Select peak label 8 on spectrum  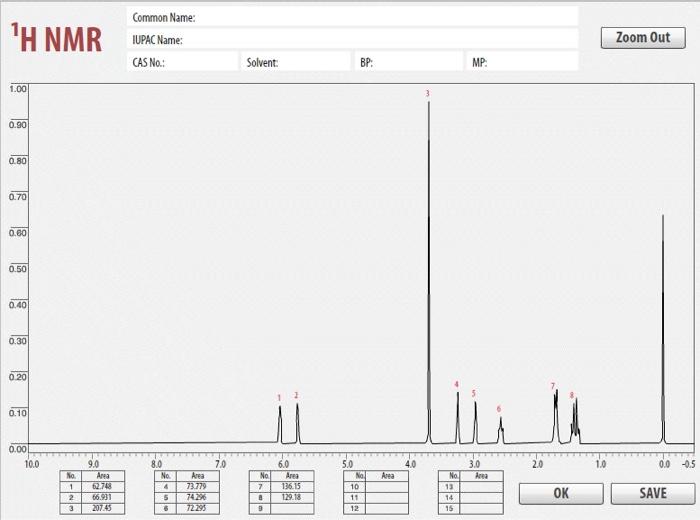click(571, 395)
